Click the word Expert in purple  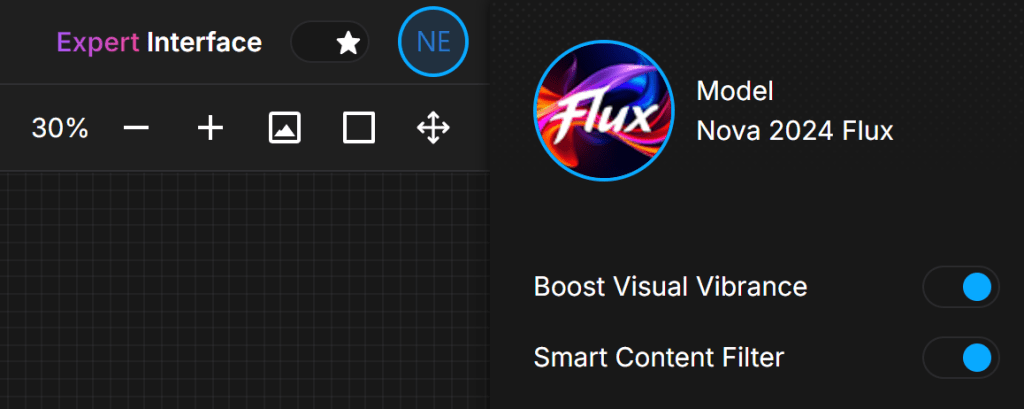(98, 43)
